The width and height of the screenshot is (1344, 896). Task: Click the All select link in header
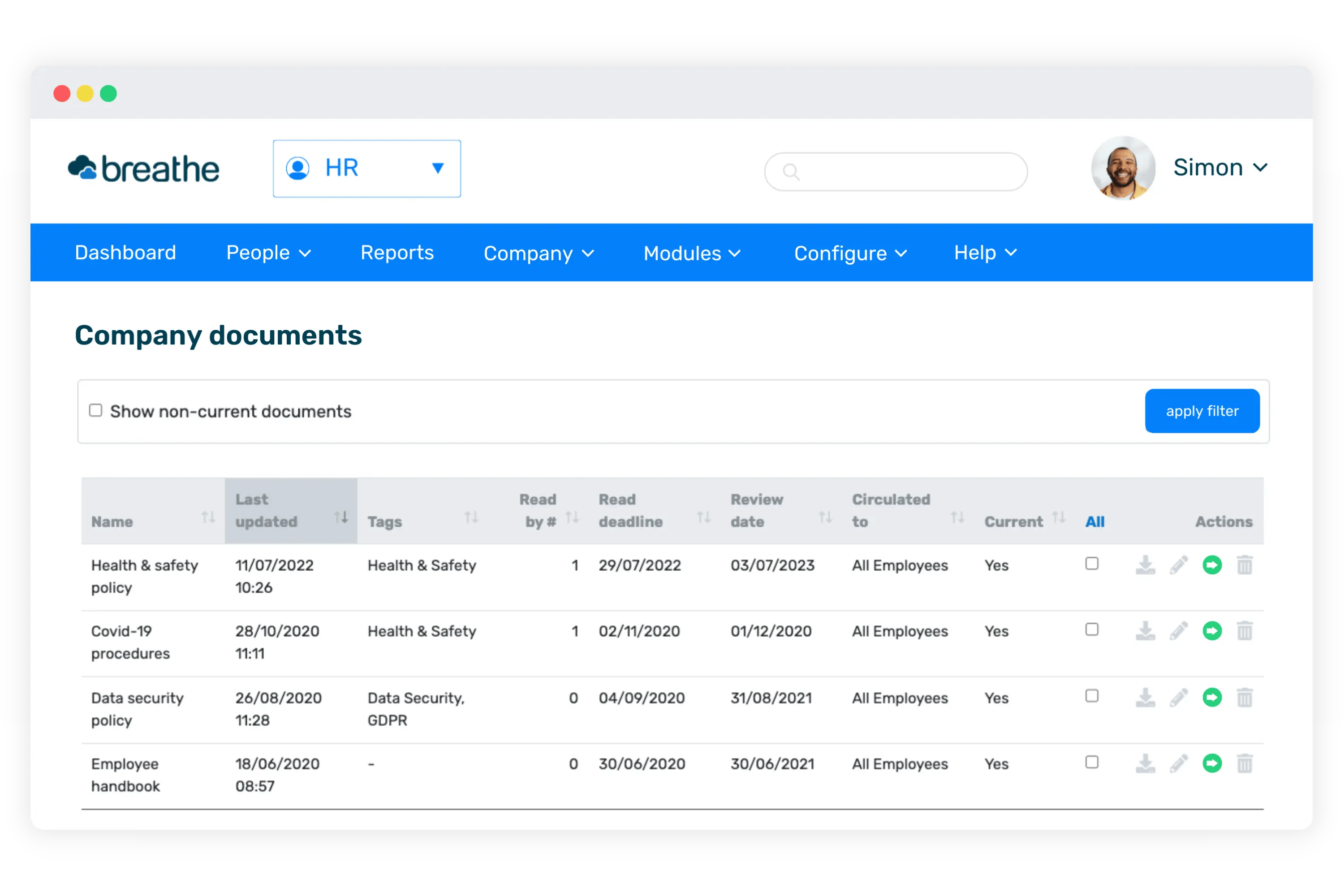coord(1094,522)
